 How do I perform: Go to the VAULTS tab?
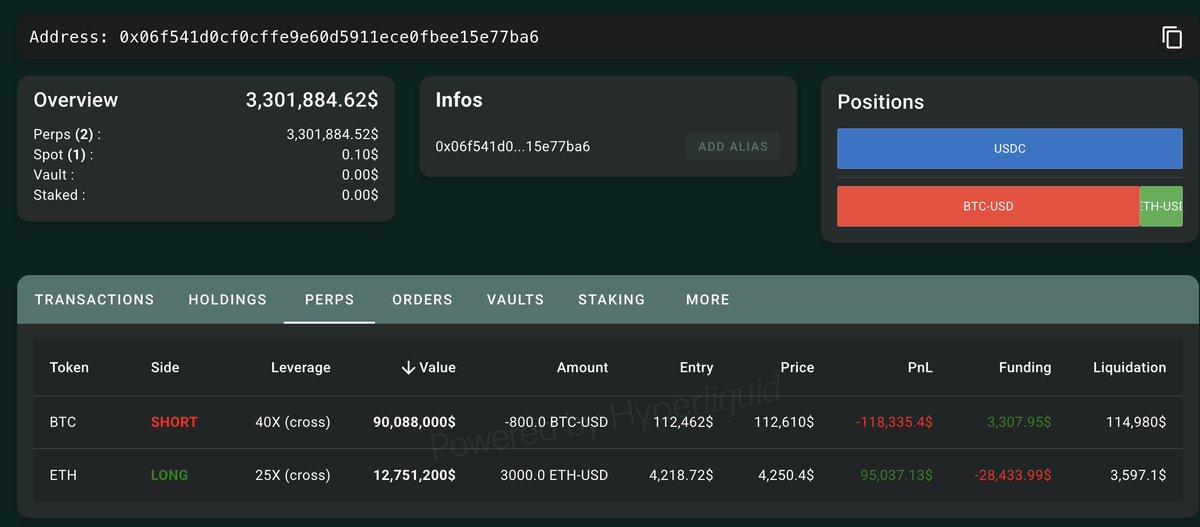pos(515,299)
